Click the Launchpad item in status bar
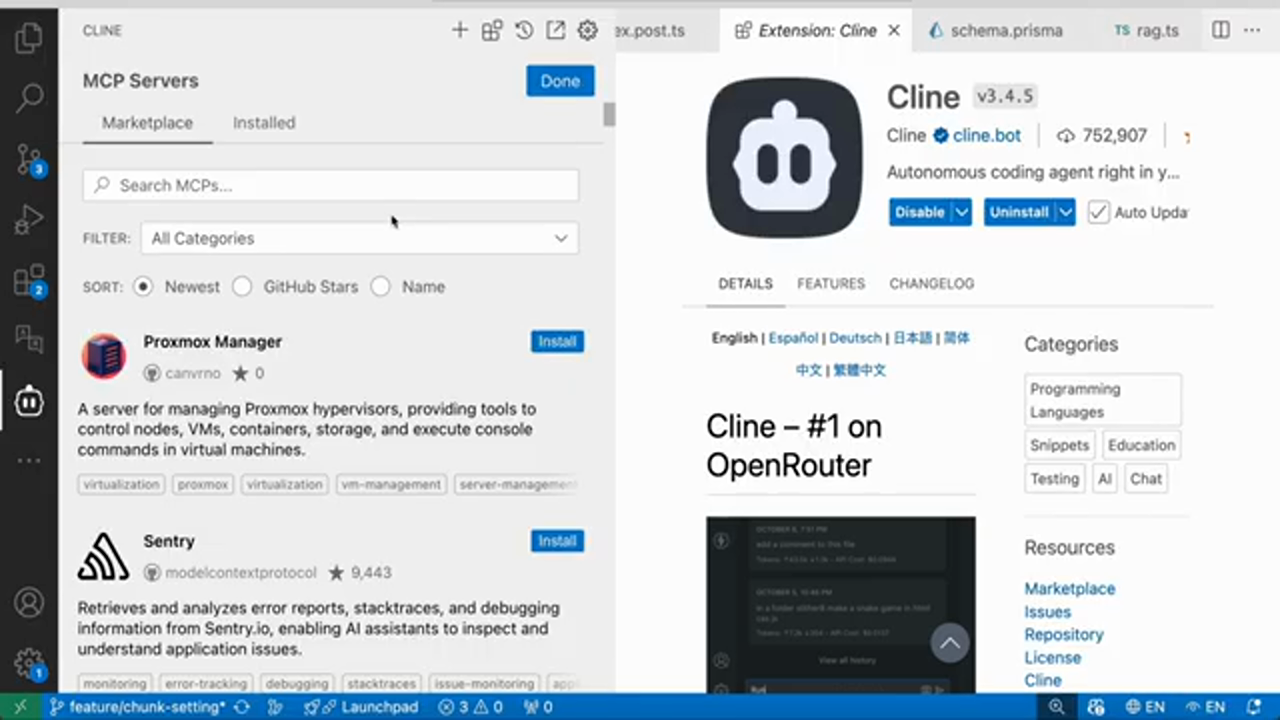The width and height of the screenshot is (1280, 720). click(x=361, y=707)
